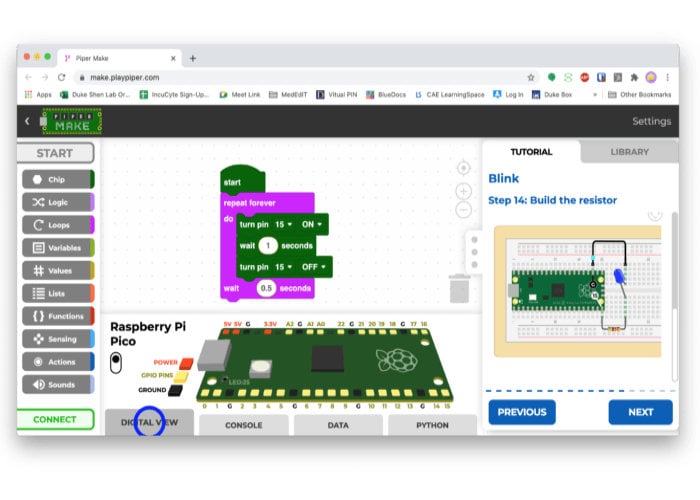This screenshot has width=700, height=500.
Task: Open BlueDocs bookmark
Action: tap(386, 95)
